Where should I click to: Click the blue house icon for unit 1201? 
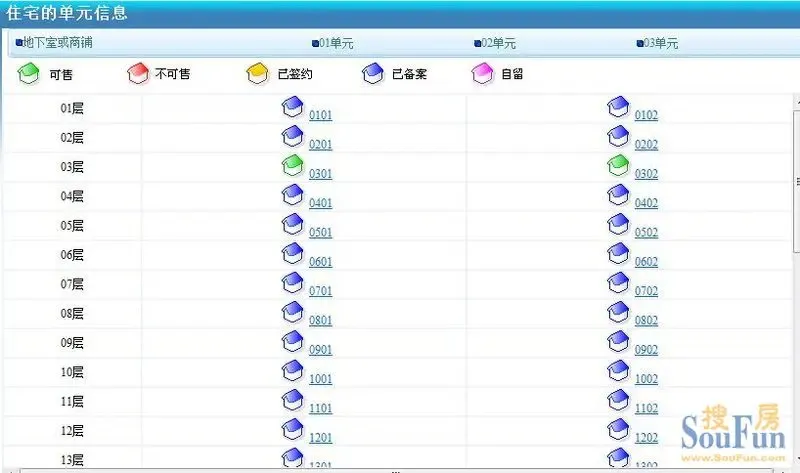pyautogui.click(x=293, y=430)
